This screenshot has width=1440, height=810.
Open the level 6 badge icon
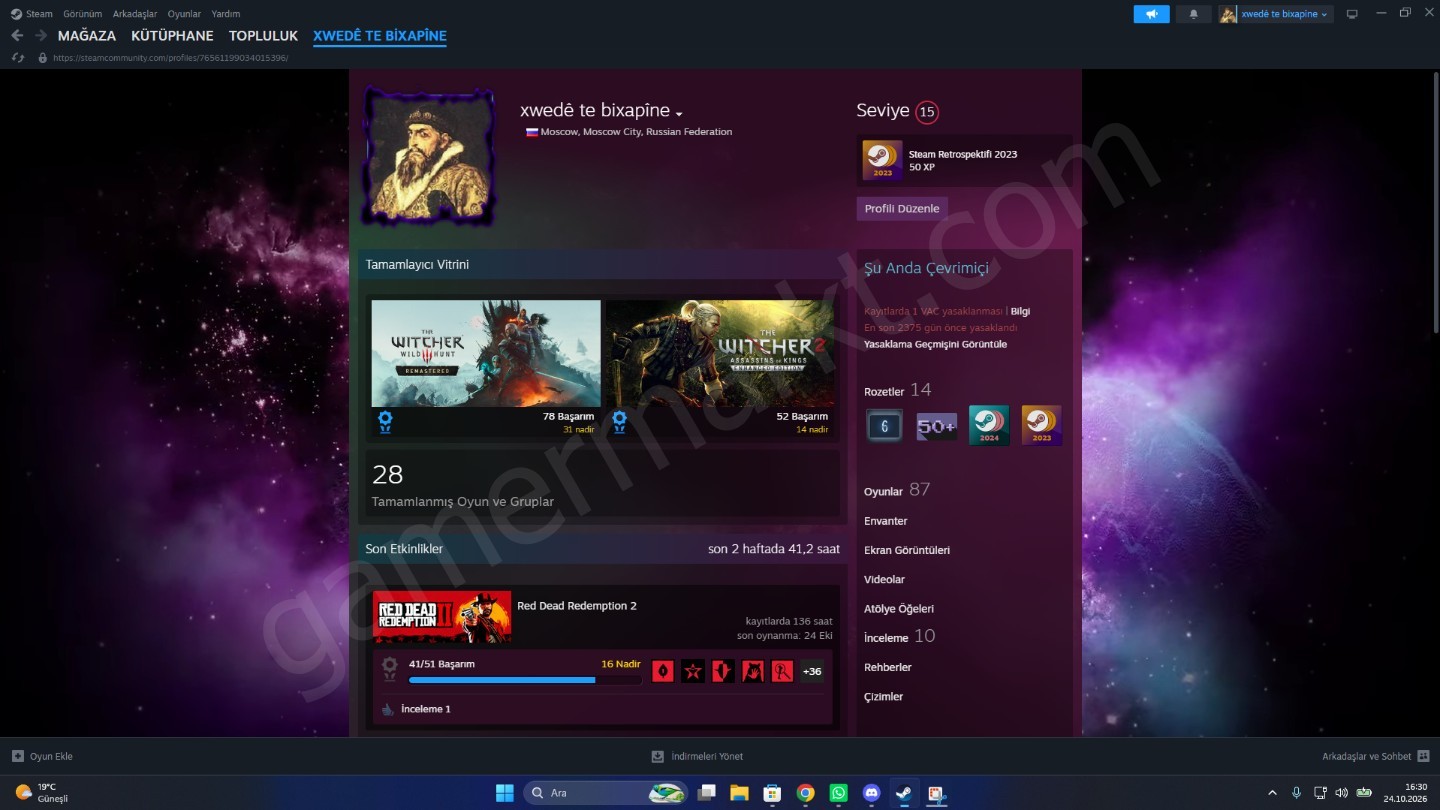click(884, 426)
